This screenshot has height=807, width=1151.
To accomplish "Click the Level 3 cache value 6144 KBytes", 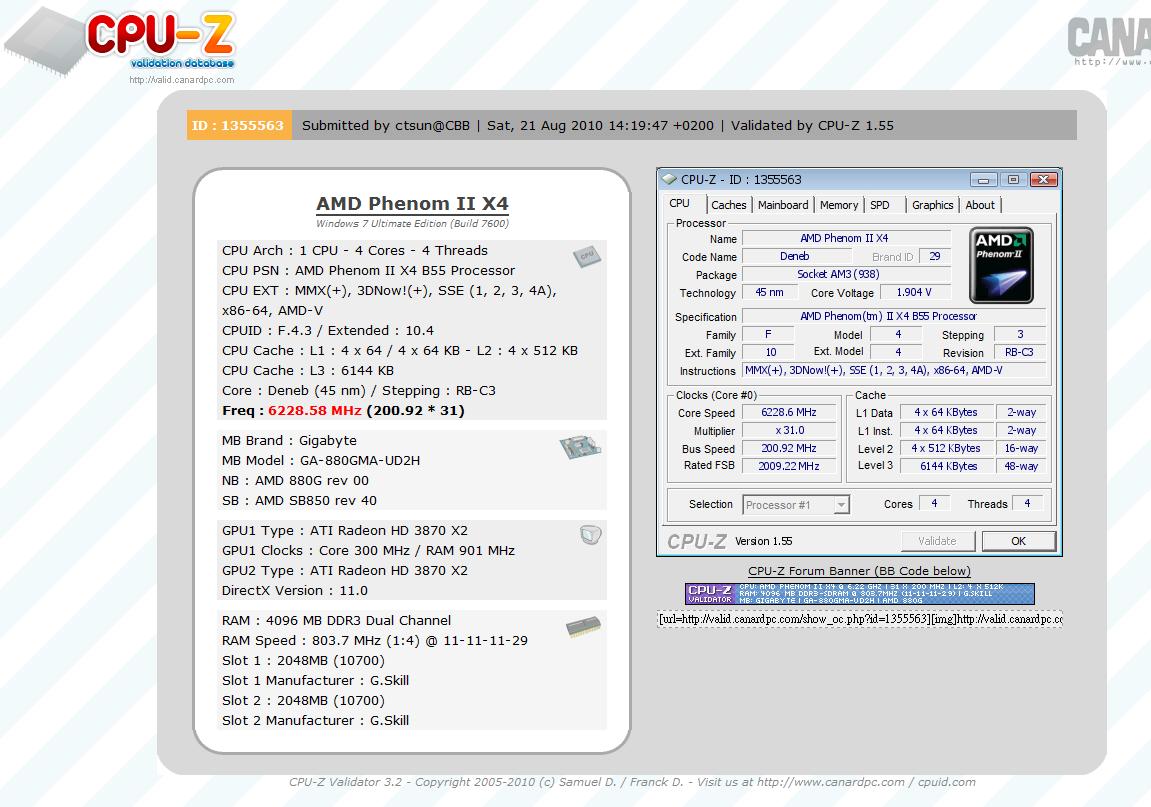I will [x=948, y=466].
